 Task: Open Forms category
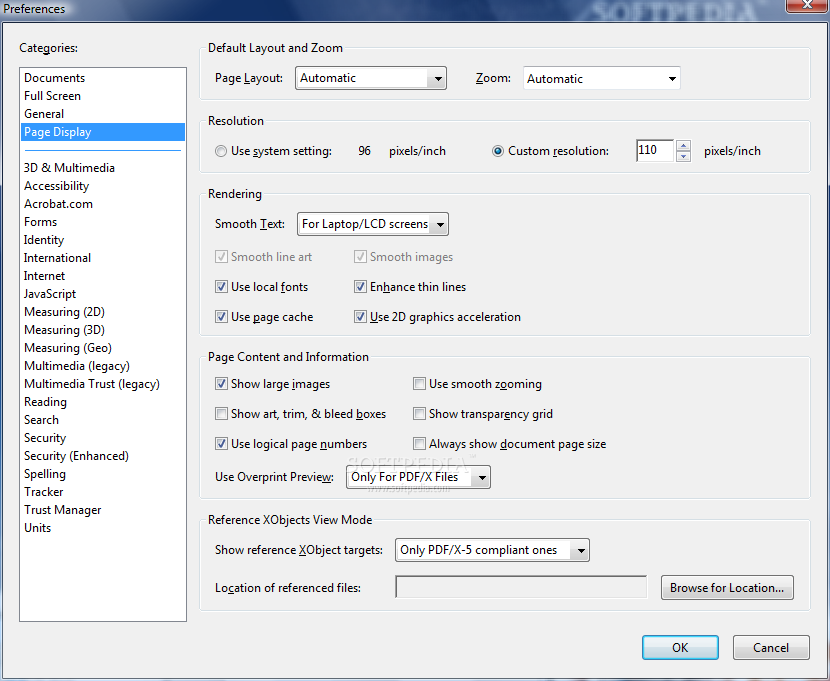point(40,222)
